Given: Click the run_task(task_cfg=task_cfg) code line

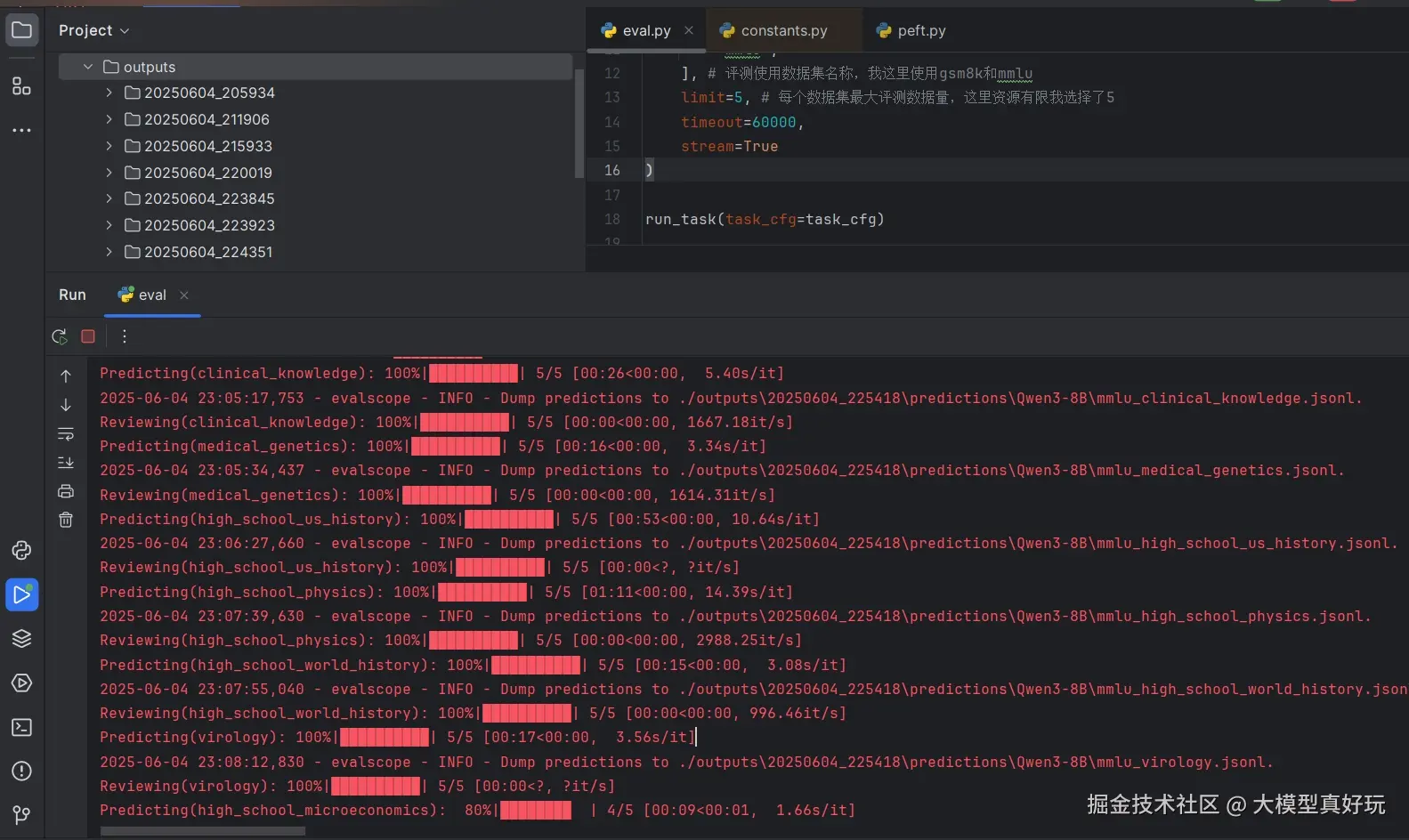Looking at the screenshot, I should coord(765,219).
